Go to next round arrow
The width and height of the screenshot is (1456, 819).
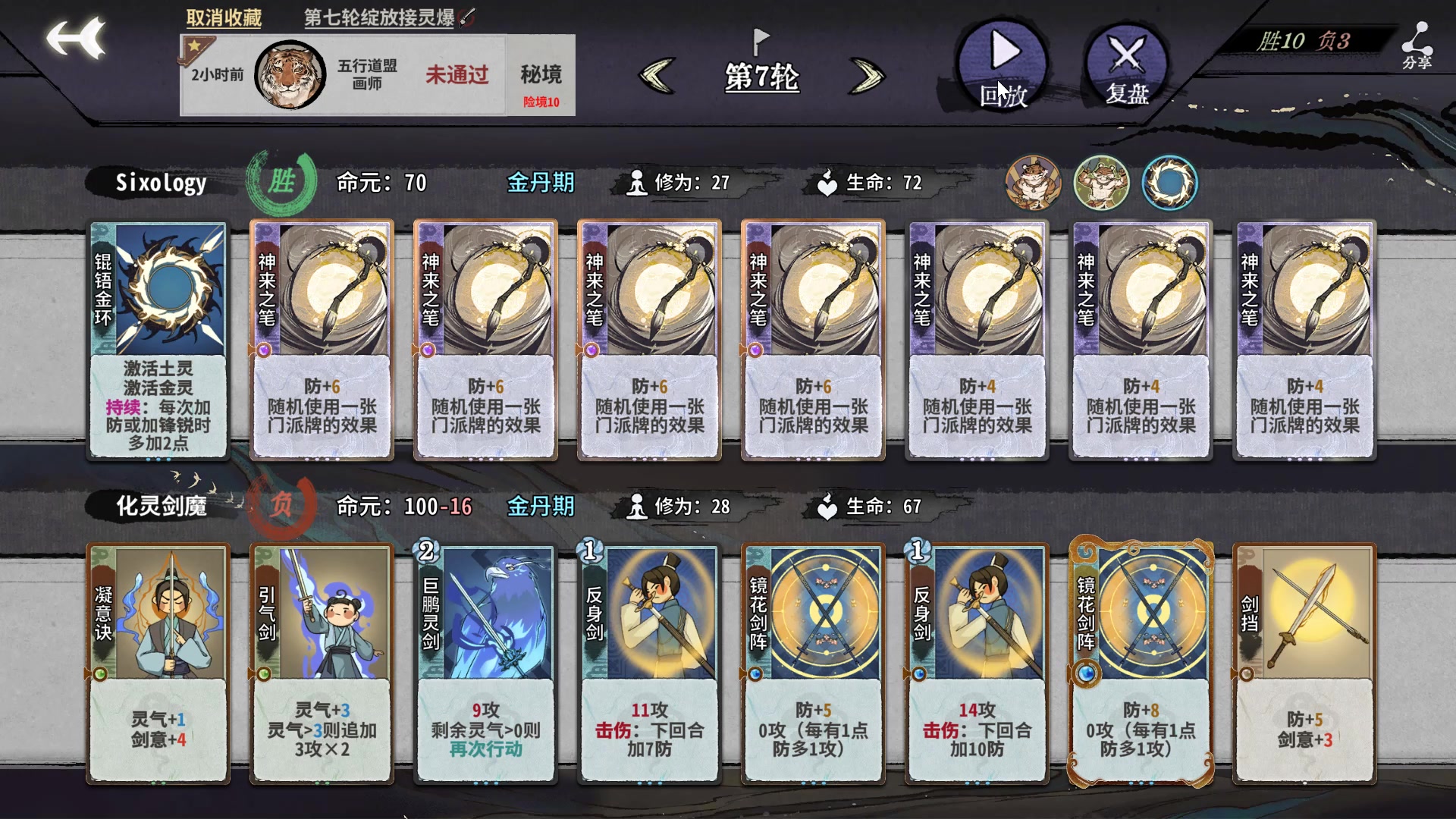point(867,76)
